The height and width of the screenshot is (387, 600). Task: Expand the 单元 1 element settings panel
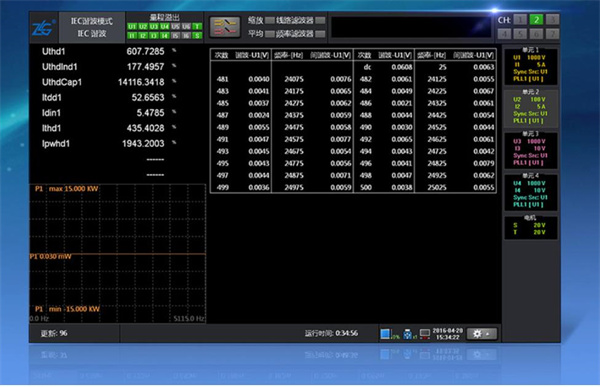pos(530,65)
